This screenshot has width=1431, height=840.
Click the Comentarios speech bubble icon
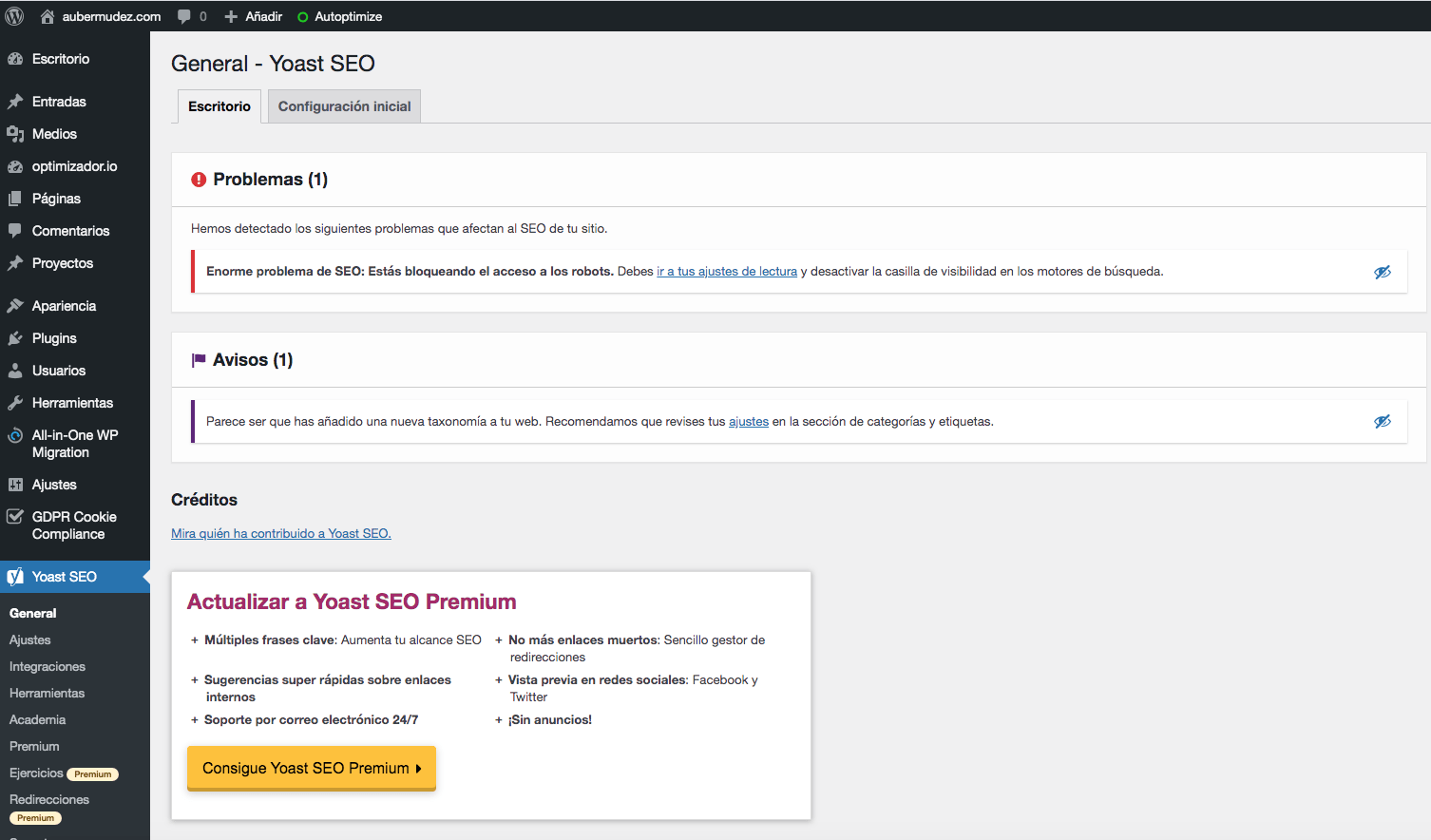(x=15, y=231)
